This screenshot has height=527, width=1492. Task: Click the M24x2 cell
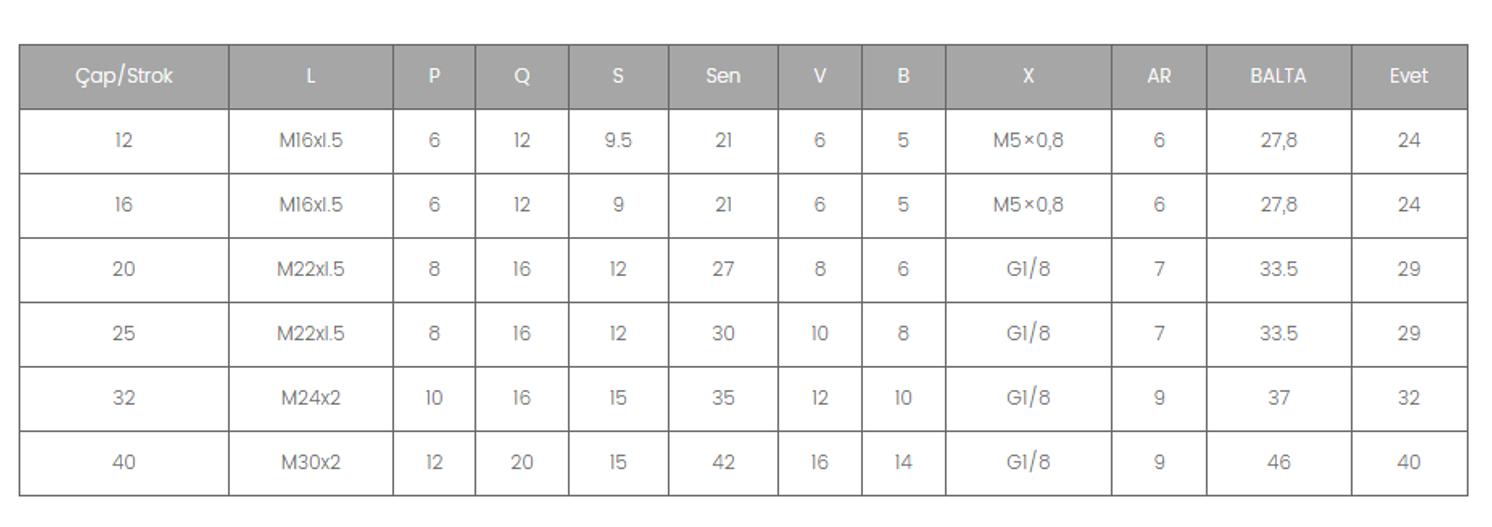pos(310,398)
